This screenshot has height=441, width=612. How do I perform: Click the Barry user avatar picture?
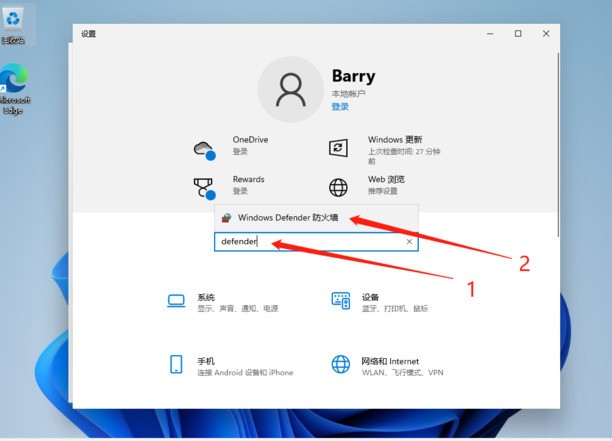point(291,89)
